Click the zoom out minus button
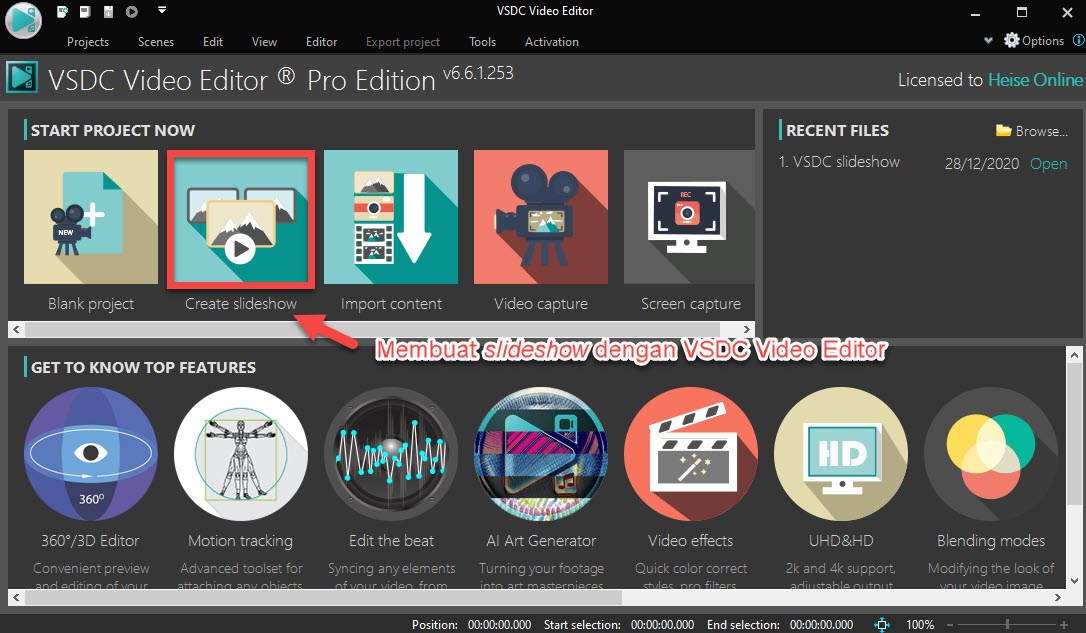Viewport: 1086px width, 633px height. pyautogui.click(x=950, y=625)
